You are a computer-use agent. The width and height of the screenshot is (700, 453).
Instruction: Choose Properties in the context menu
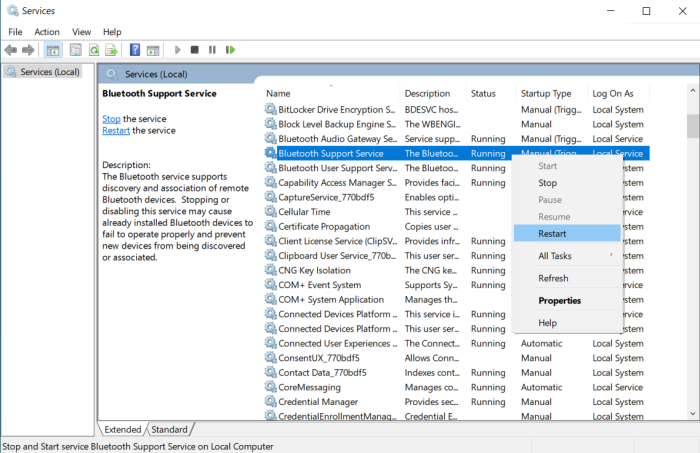click(x=567, y=300)
